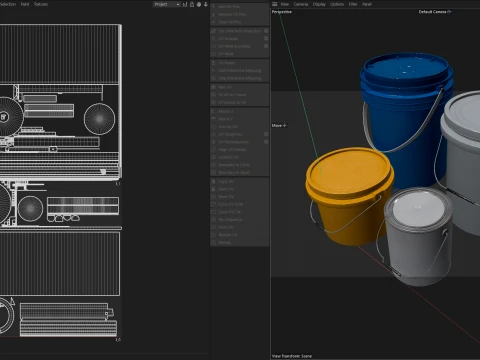480x360 pixels.
Task: Click the Remove UV Pins command
Action: [x=239, y=14]
